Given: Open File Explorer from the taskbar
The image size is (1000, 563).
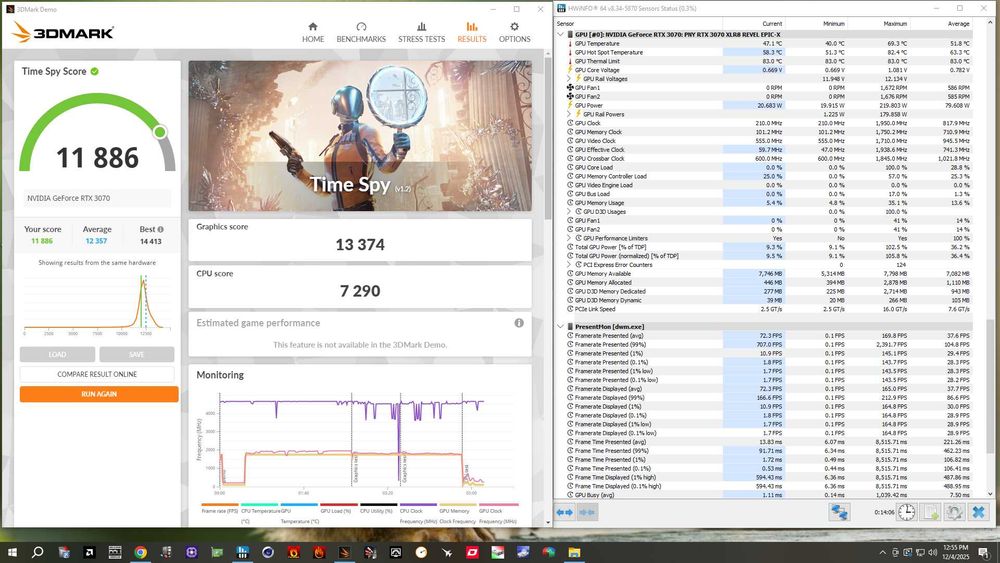Looking at the screenshot, I should [x=574, y=552].
